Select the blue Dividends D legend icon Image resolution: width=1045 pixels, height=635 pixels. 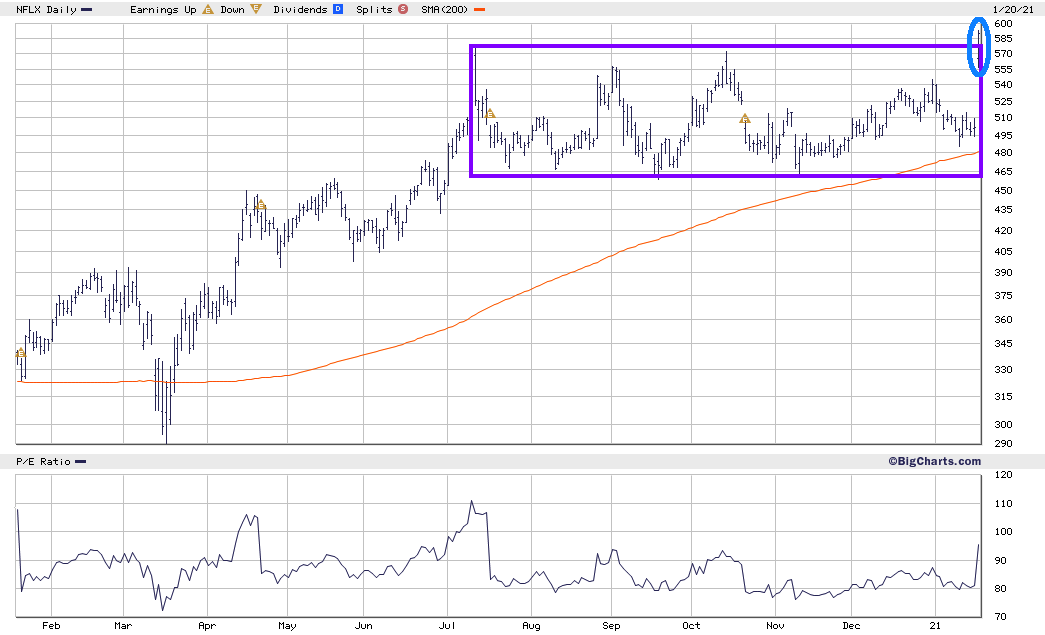coord(338,9)
